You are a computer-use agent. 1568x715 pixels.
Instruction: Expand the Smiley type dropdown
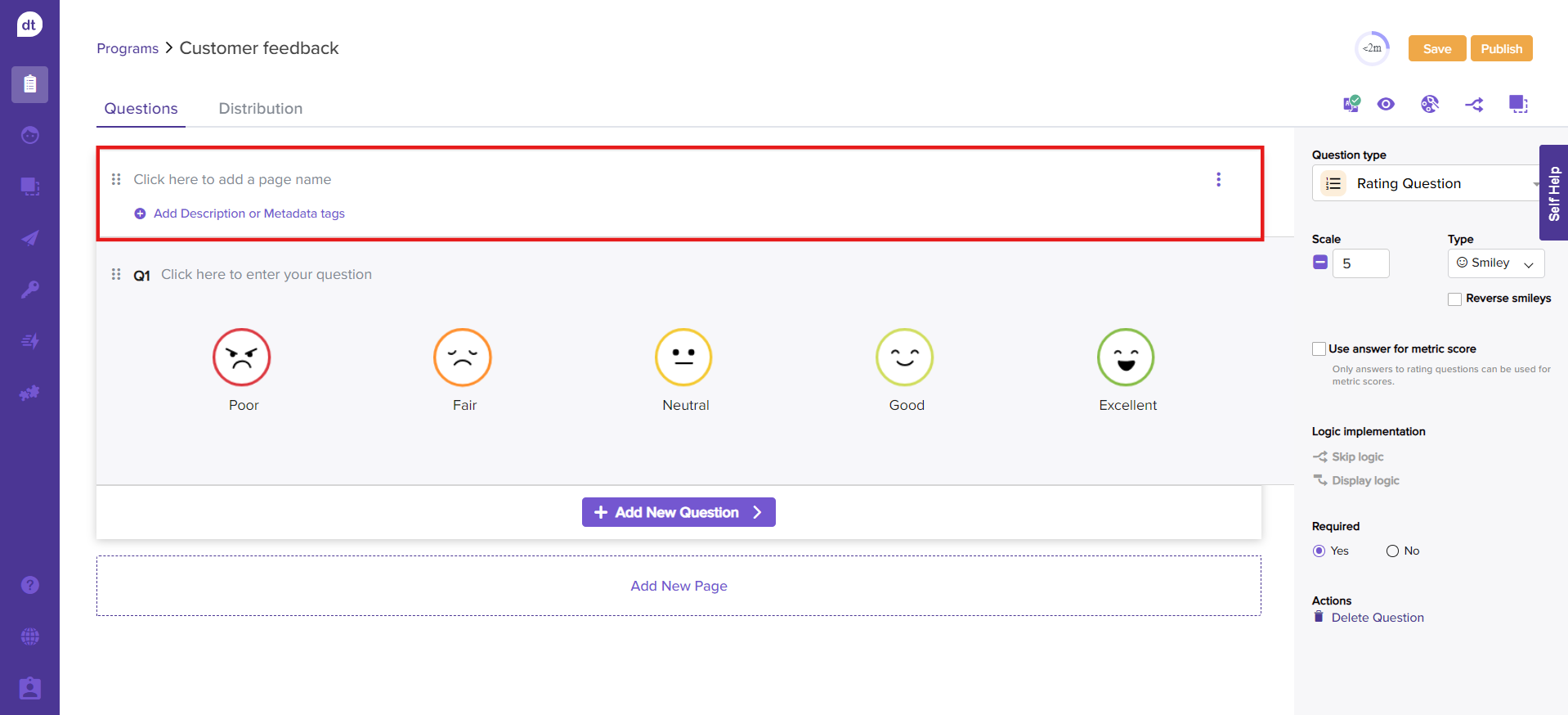click(x=1495, y=263)
